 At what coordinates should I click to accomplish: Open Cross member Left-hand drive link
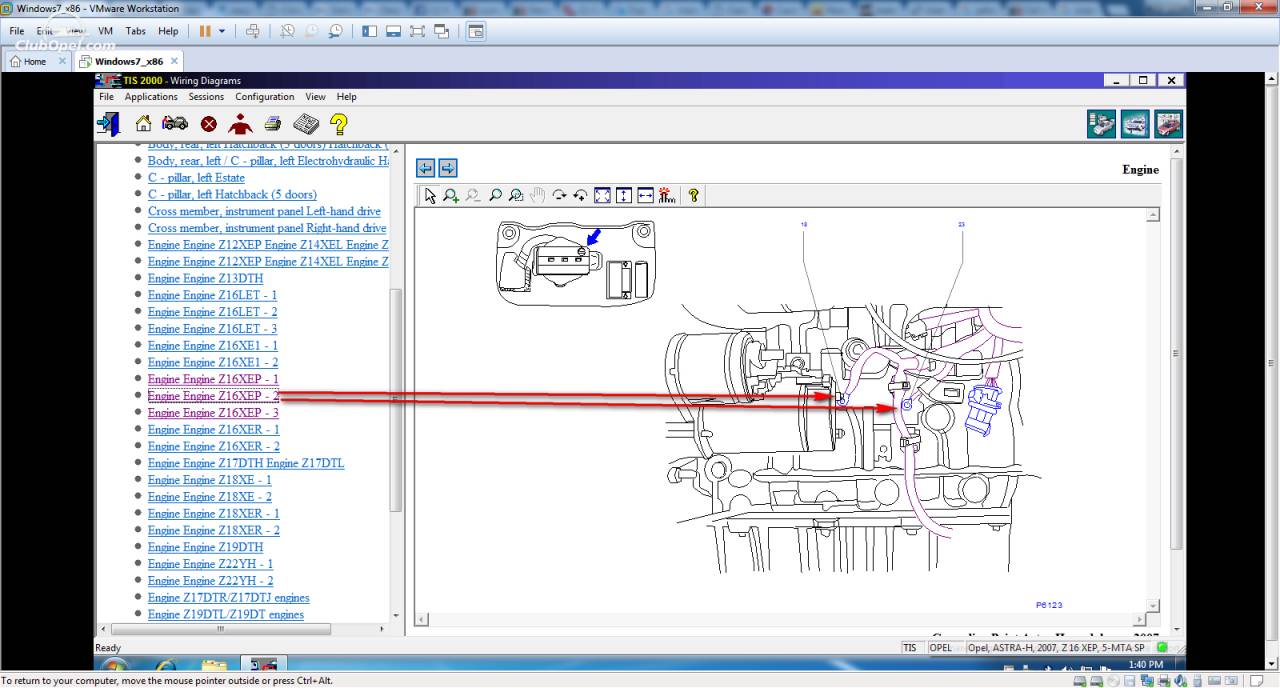point(264,212)
